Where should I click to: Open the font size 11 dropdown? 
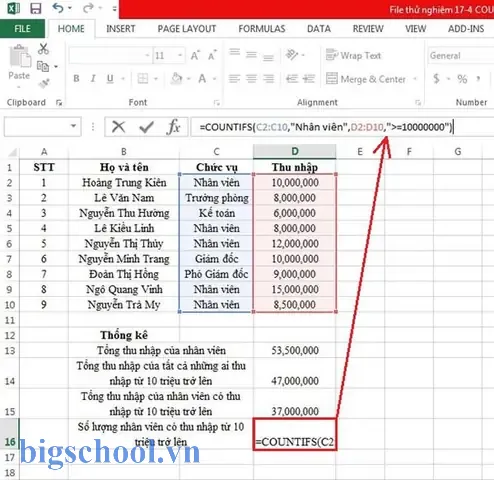[180, 55]
